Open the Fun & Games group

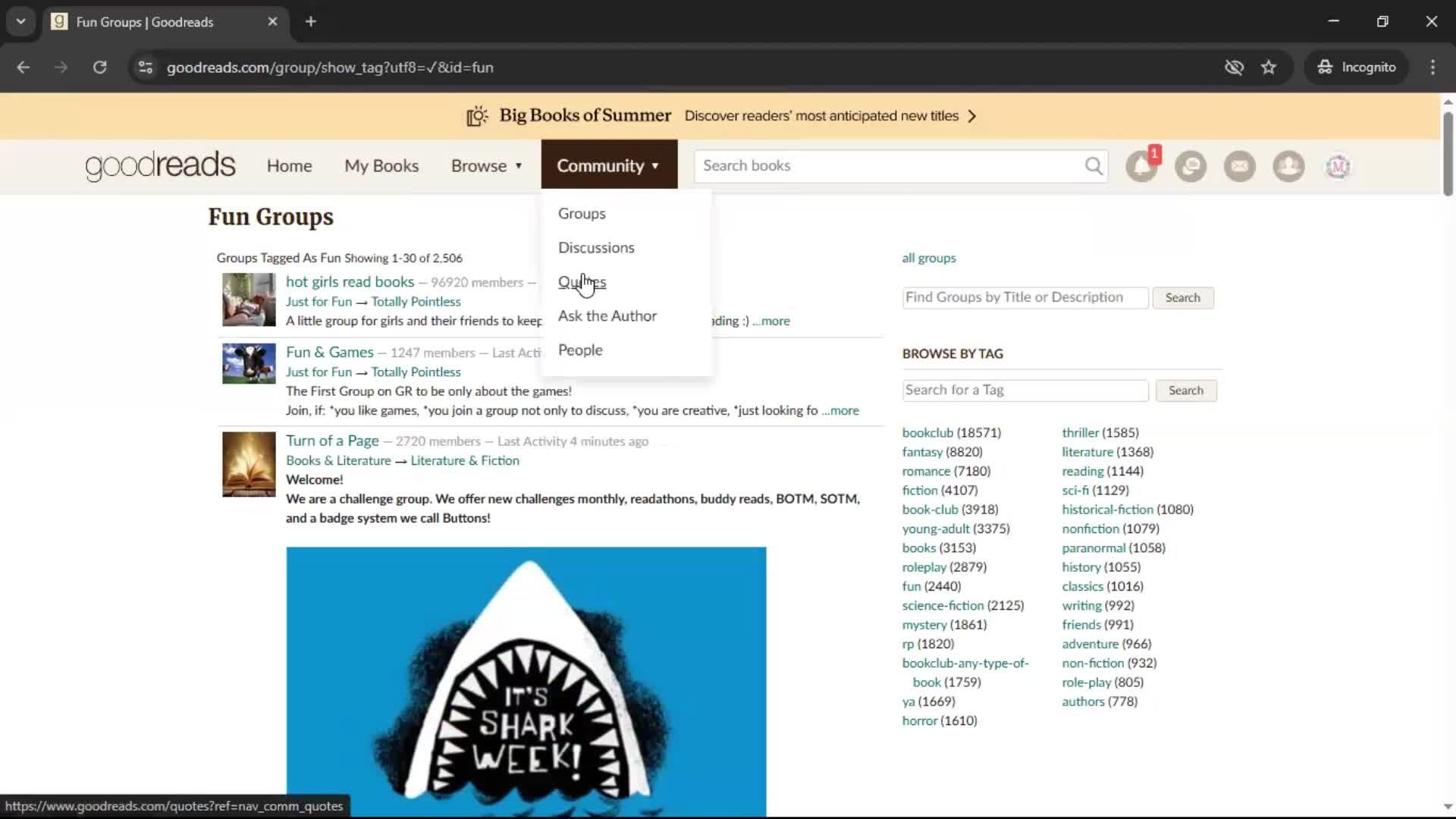click(330, 352)
